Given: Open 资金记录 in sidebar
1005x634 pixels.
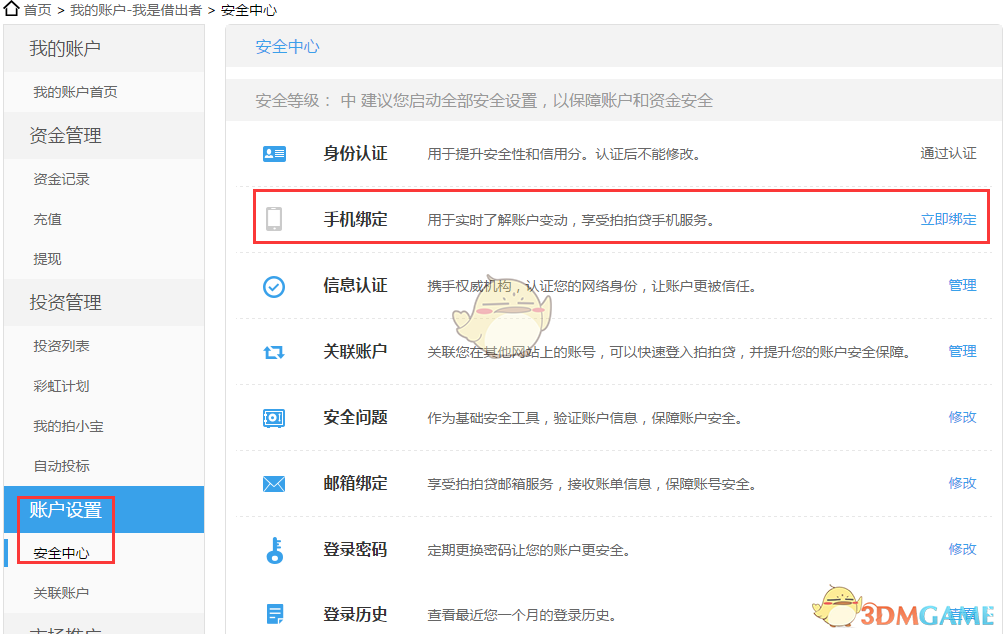Looking at the screenshot, I should (62, 179).
